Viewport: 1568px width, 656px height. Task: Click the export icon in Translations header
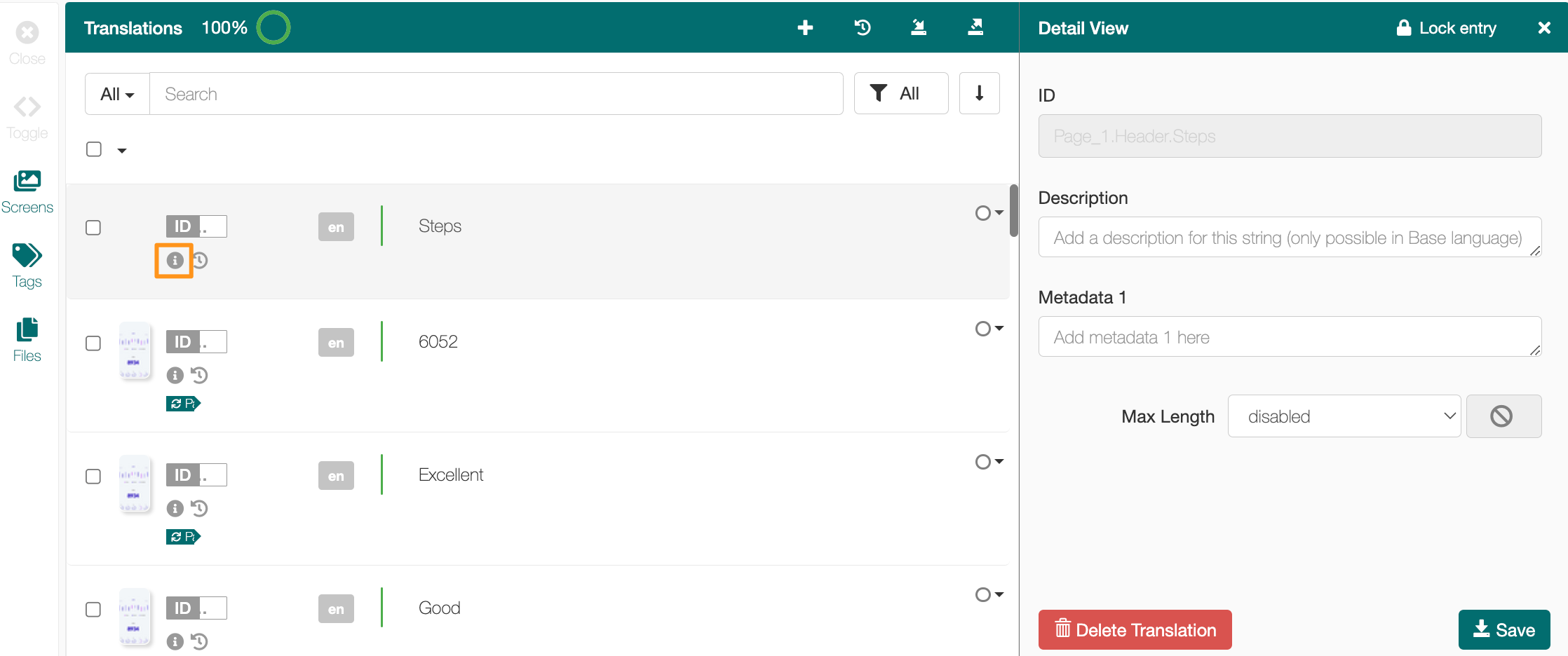[975, 27]
